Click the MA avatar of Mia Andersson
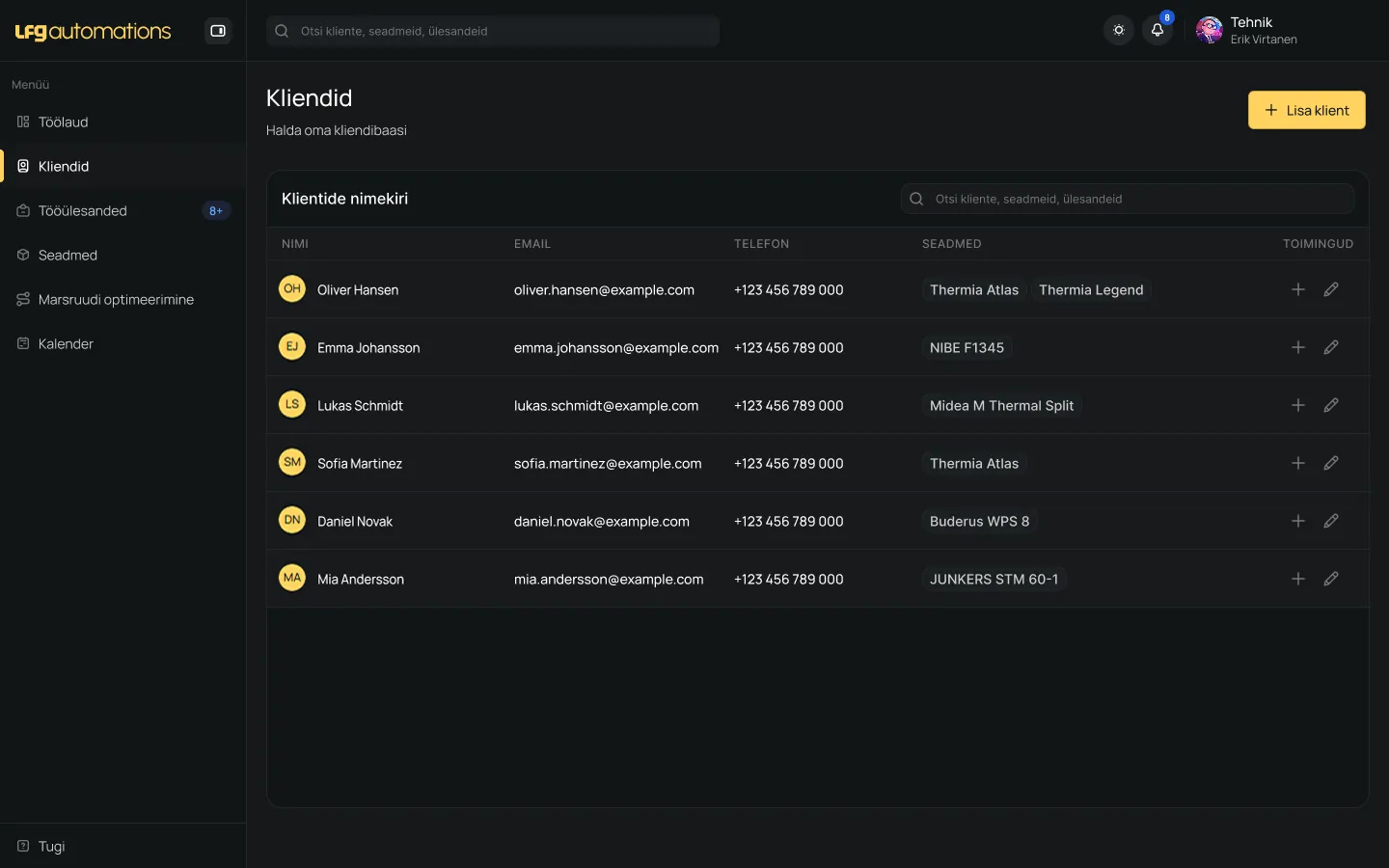 pyautogui.click(x=292, y=578)
